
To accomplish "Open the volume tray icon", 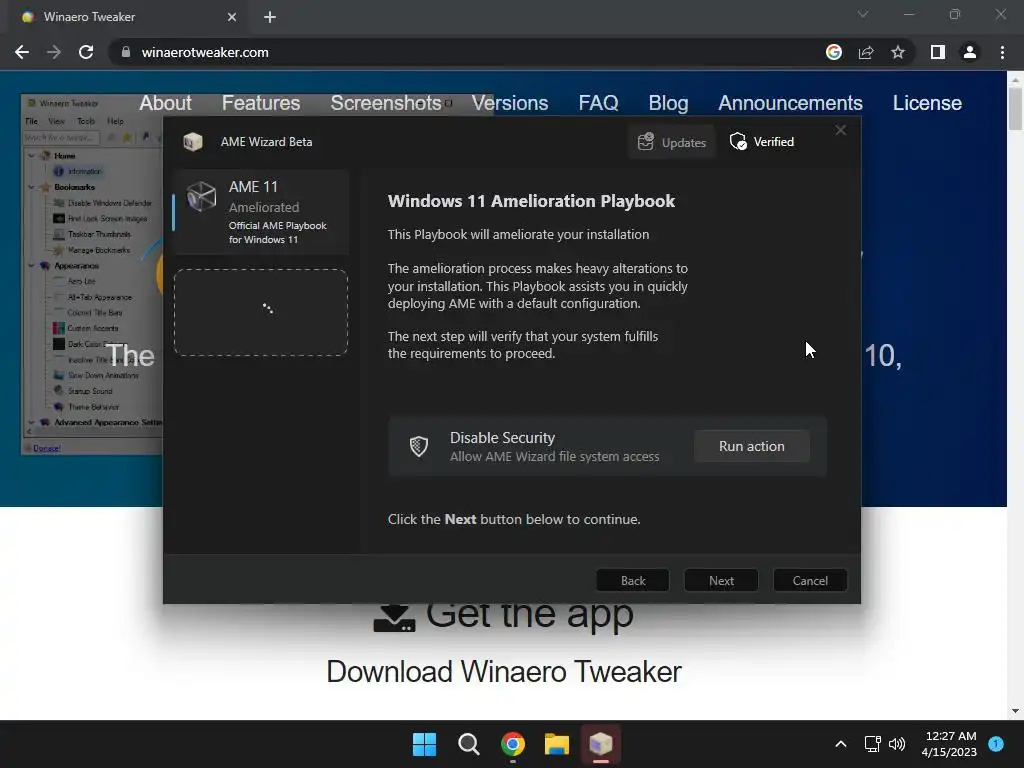I will point(897,744).
